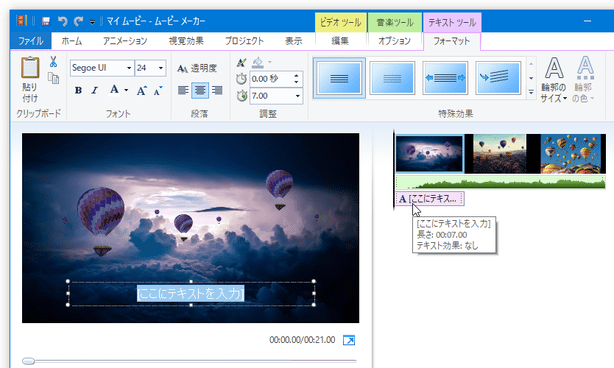The image size is (614, 368).
Task: Click the green audio waveform track
Action: [500, 182]
